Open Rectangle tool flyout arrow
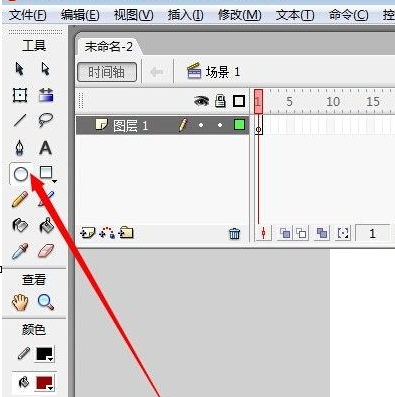Screen dimensions: 395x397 (54, 181)
